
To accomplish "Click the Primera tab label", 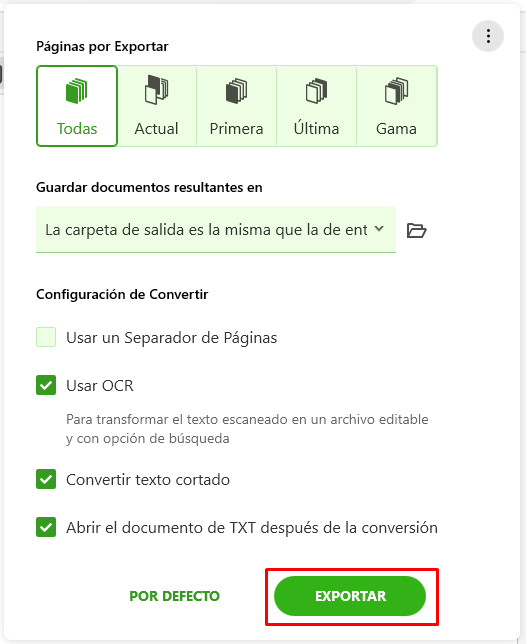I will tap(237, 129).
